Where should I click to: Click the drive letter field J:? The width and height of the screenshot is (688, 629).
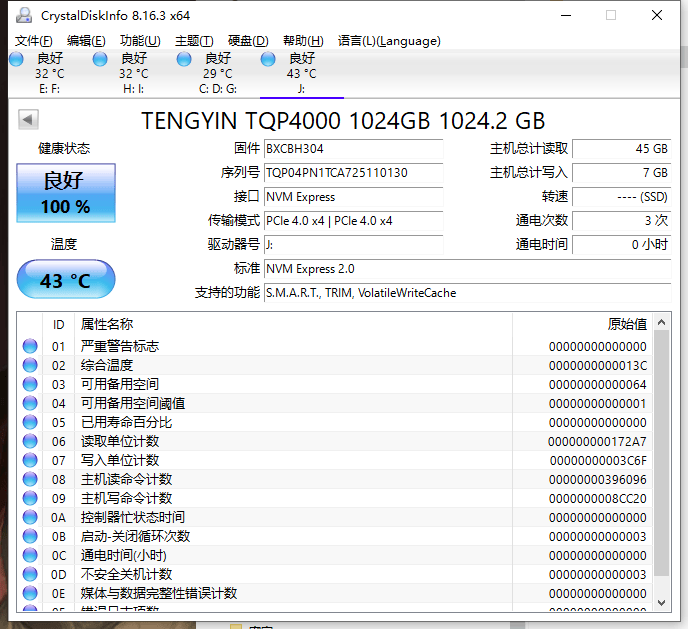click(x=353, y=245)
